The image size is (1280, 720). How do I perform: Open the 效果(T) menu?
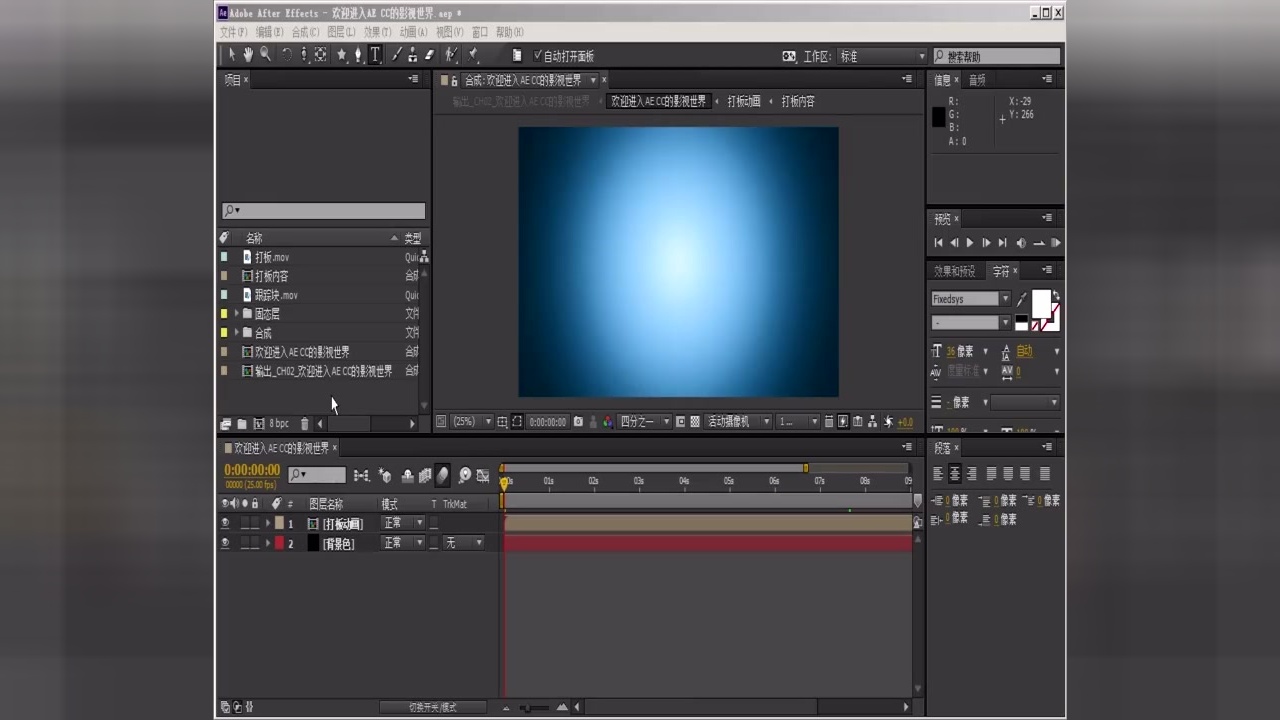click(x=377, y=32)
